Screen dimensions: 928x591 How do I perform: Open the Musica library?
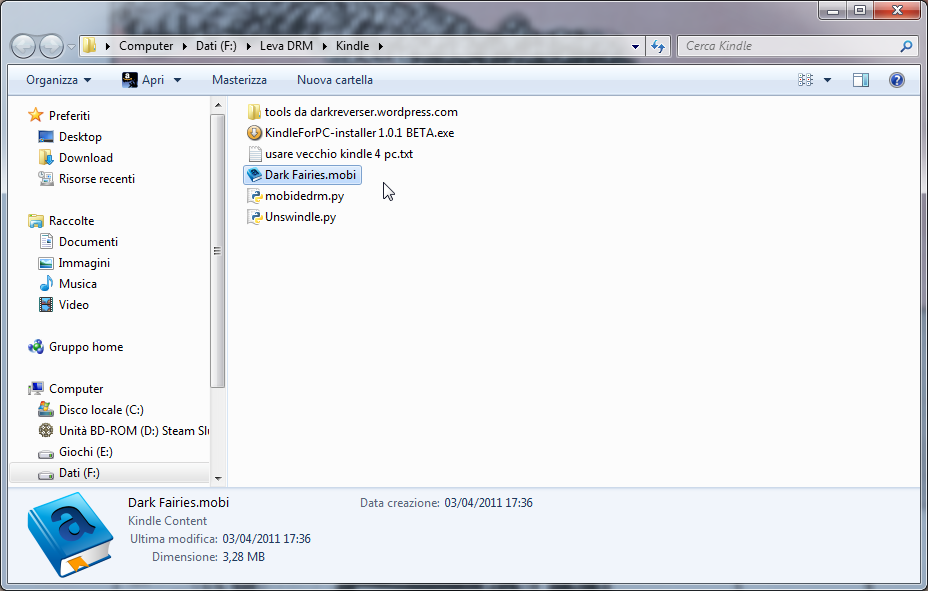pyautogui.click(x=78, y=284)
